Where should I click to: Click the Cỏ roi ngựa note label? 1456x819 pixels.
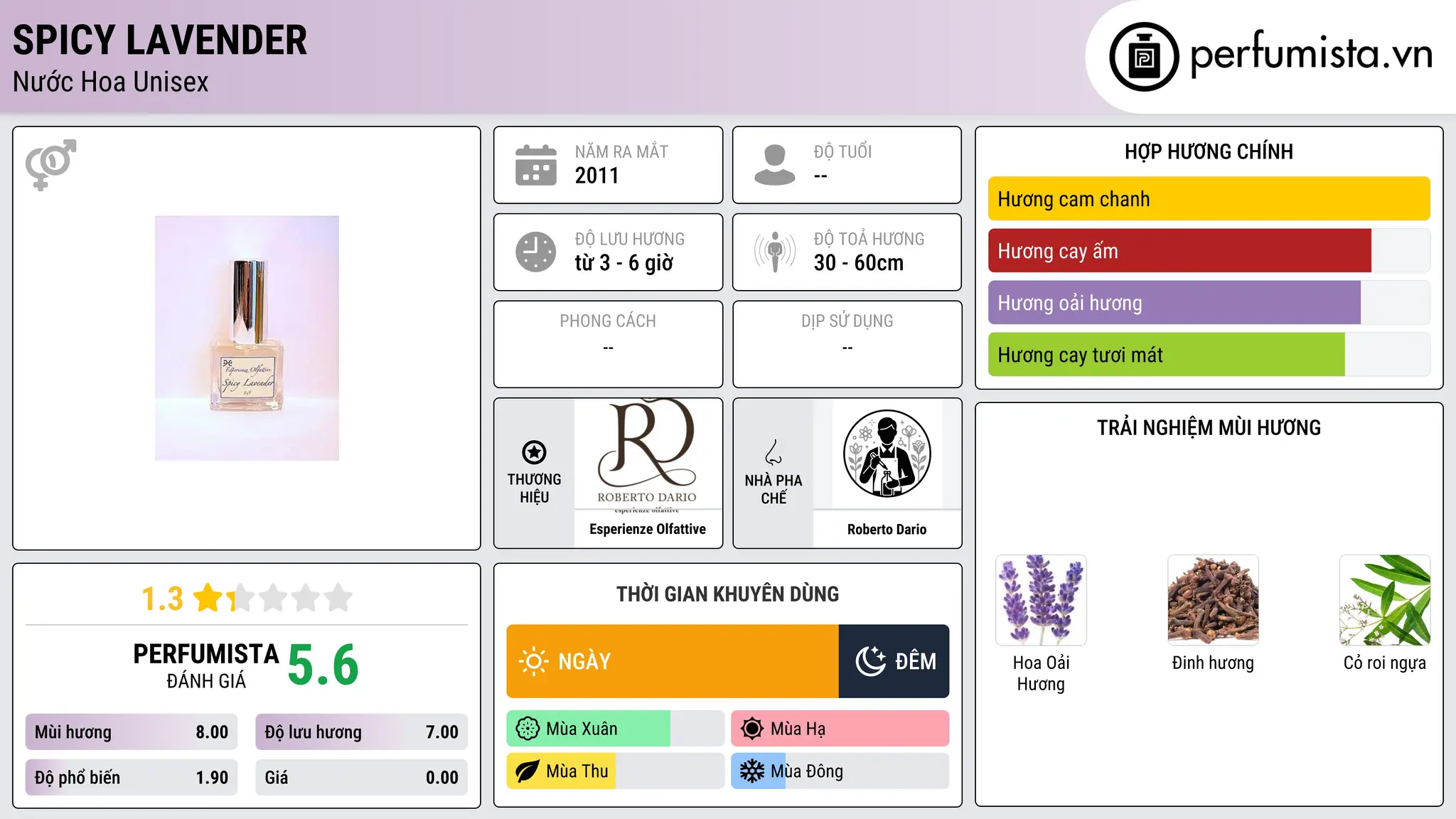tap(1385, 663)
